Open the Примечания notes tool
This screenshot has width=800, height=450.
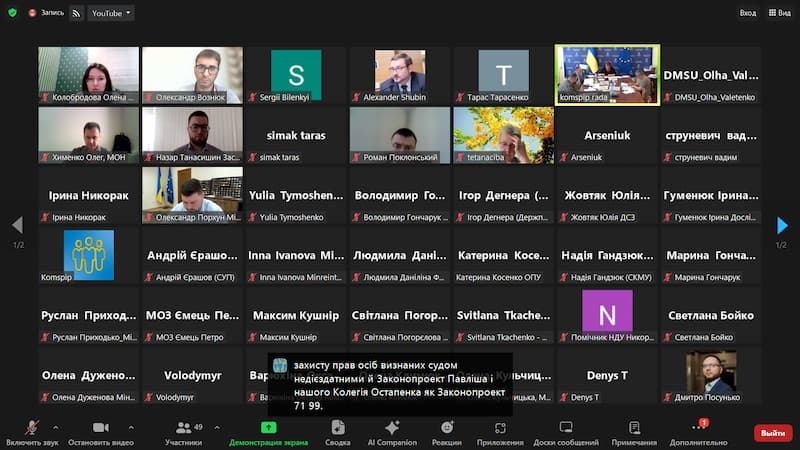634,428
